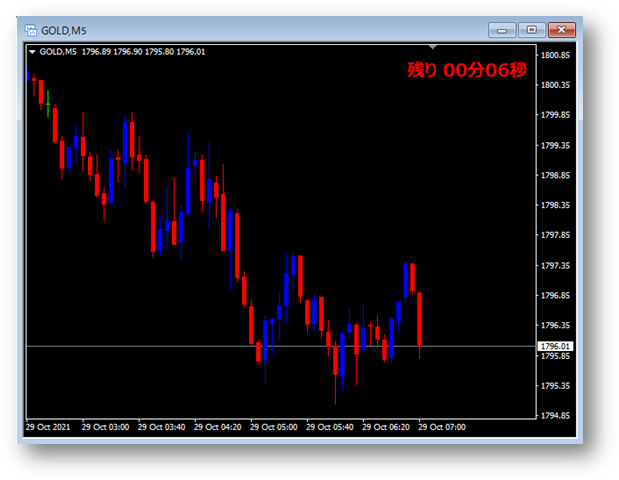The width and height of the screenshot is (619, 480).
Task: Click the 1795.85 price scale label
Action: click(x=555, y=356)
